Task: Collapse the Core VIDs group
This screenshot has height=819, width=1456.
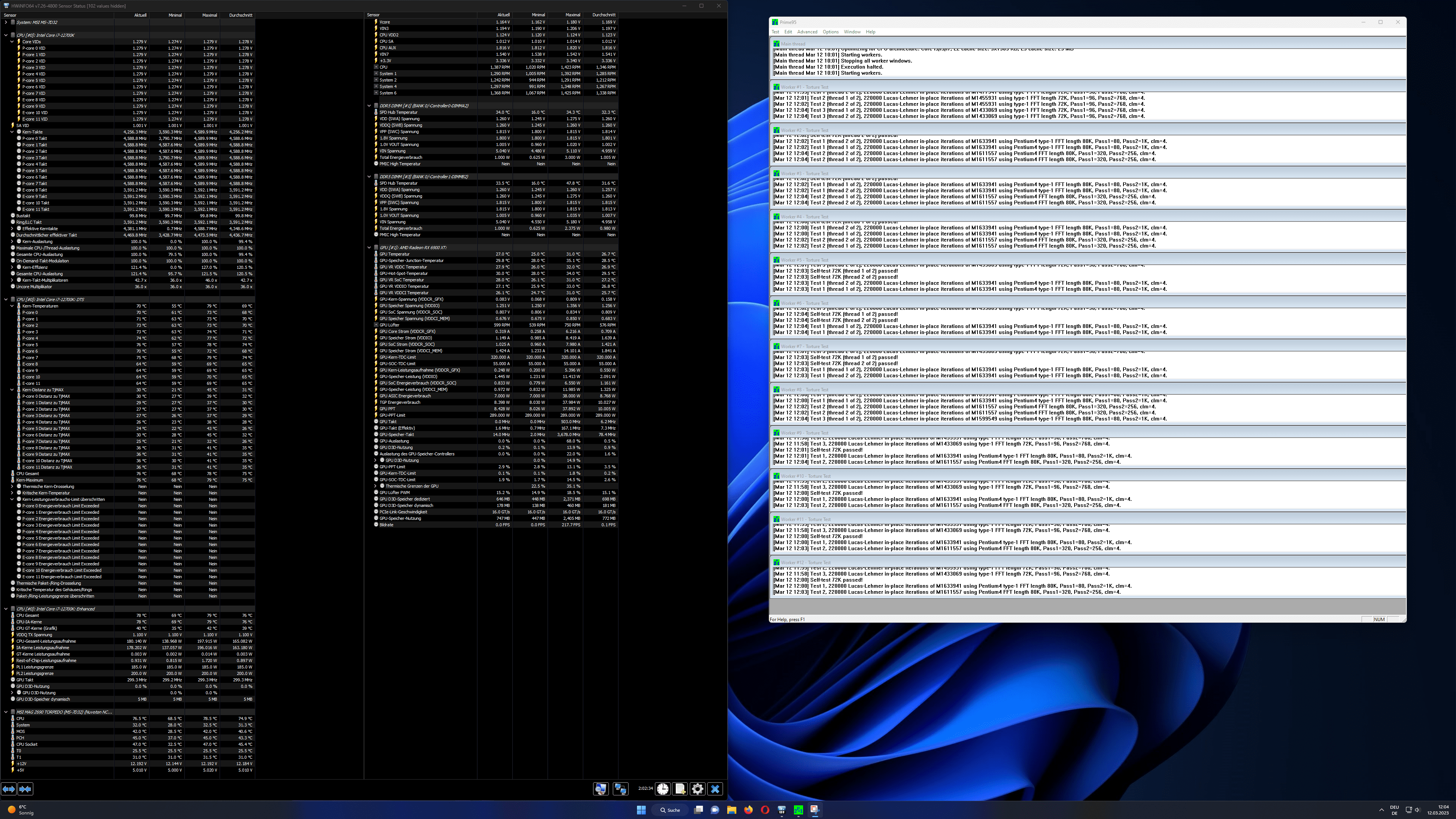Action: (12, 42)
